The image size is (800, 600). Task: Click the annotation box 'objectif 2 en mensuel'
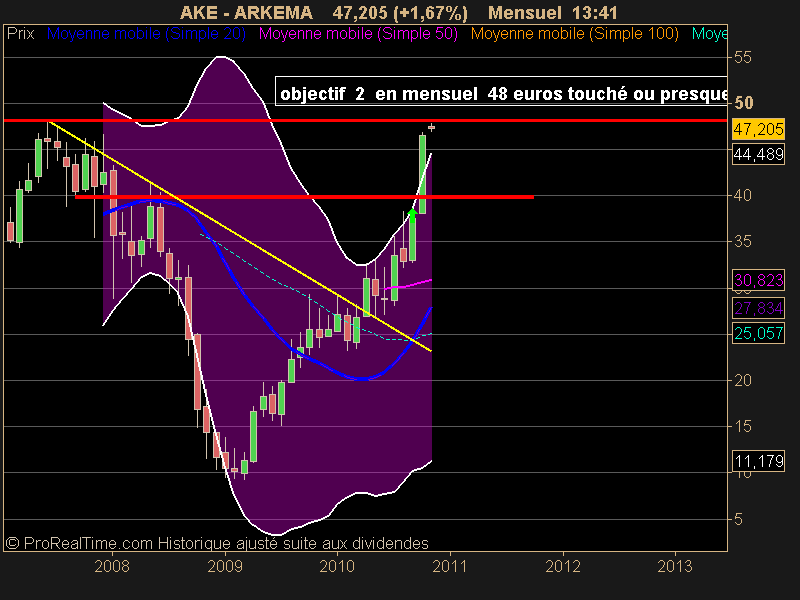click(x=501, y=91)
